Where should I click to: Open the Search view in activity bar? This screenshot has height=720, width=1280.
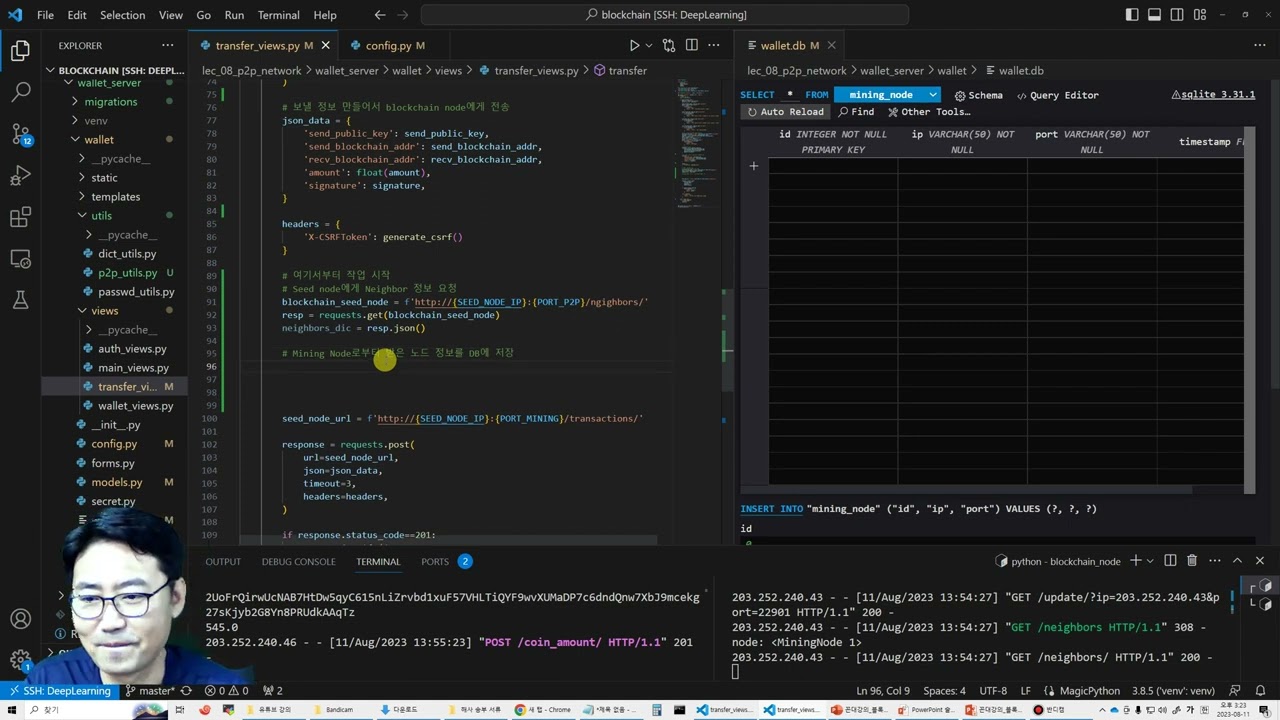[20, 92]
